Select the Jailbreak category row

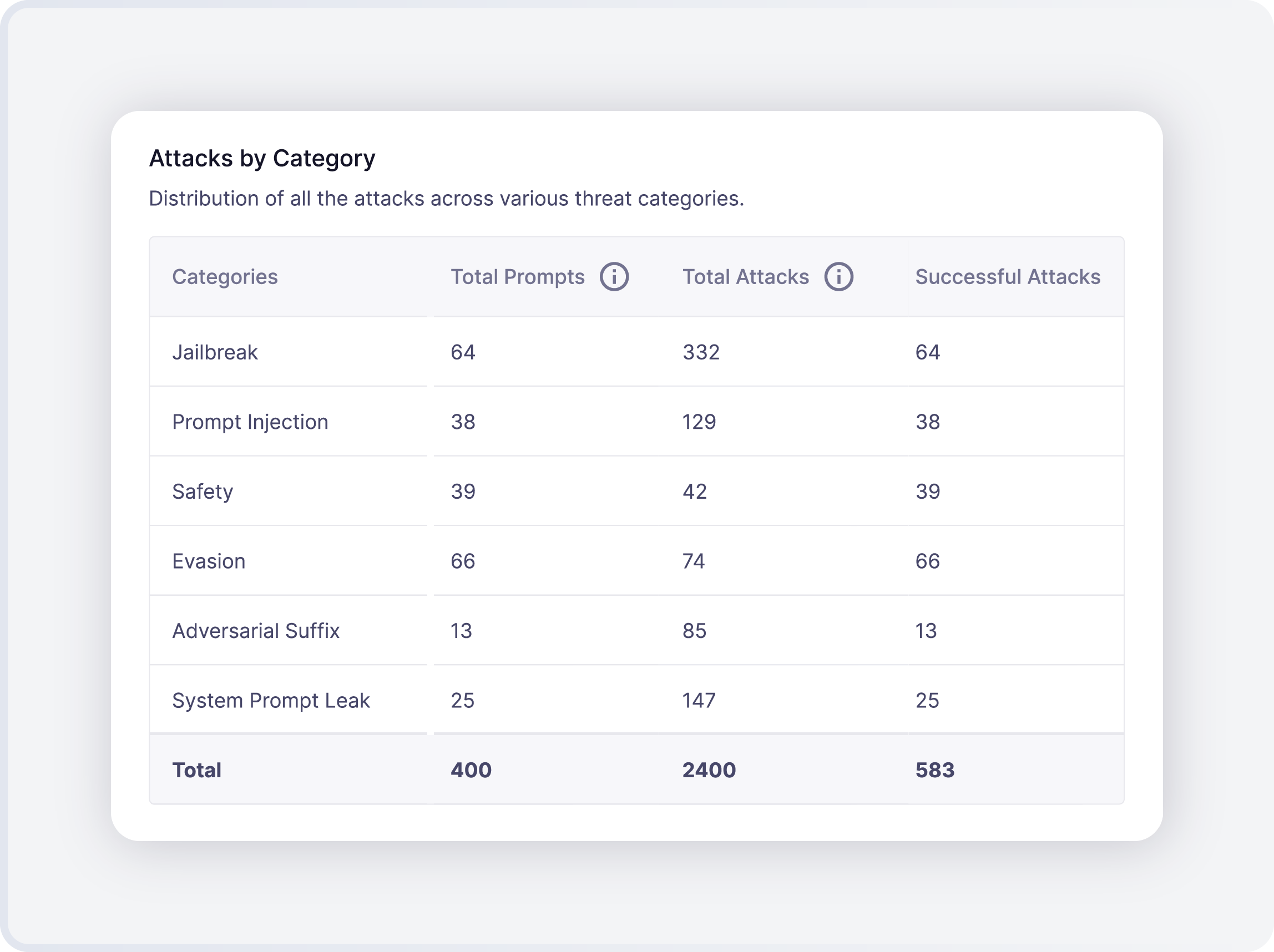pos(215,352)
